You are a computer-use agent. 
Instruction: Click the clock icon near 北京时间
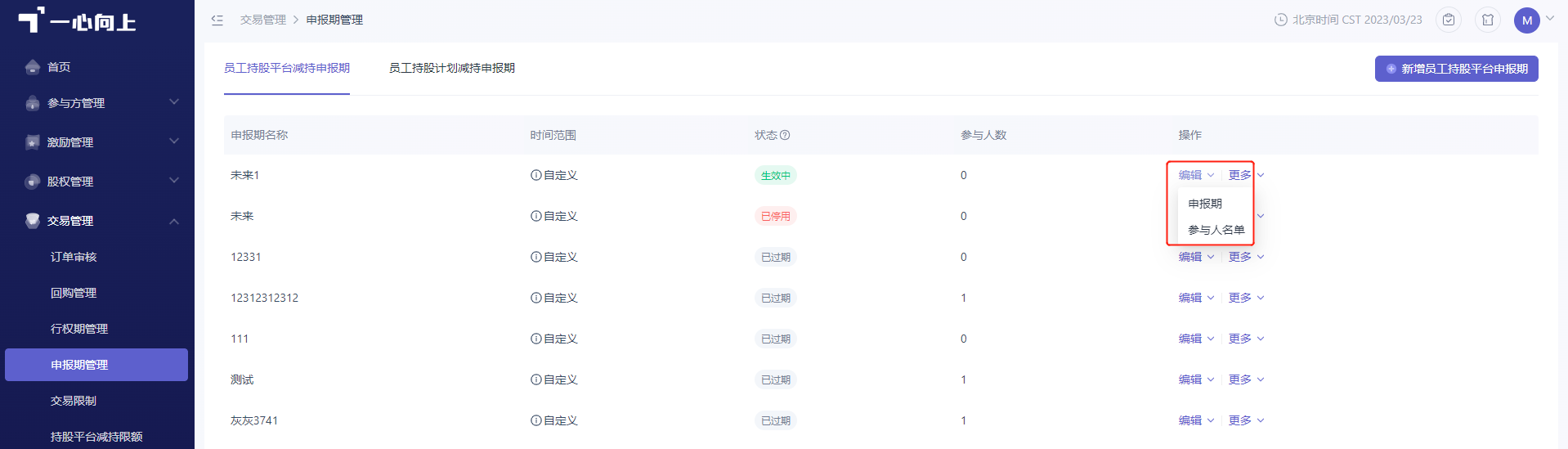pos(1281,20)
